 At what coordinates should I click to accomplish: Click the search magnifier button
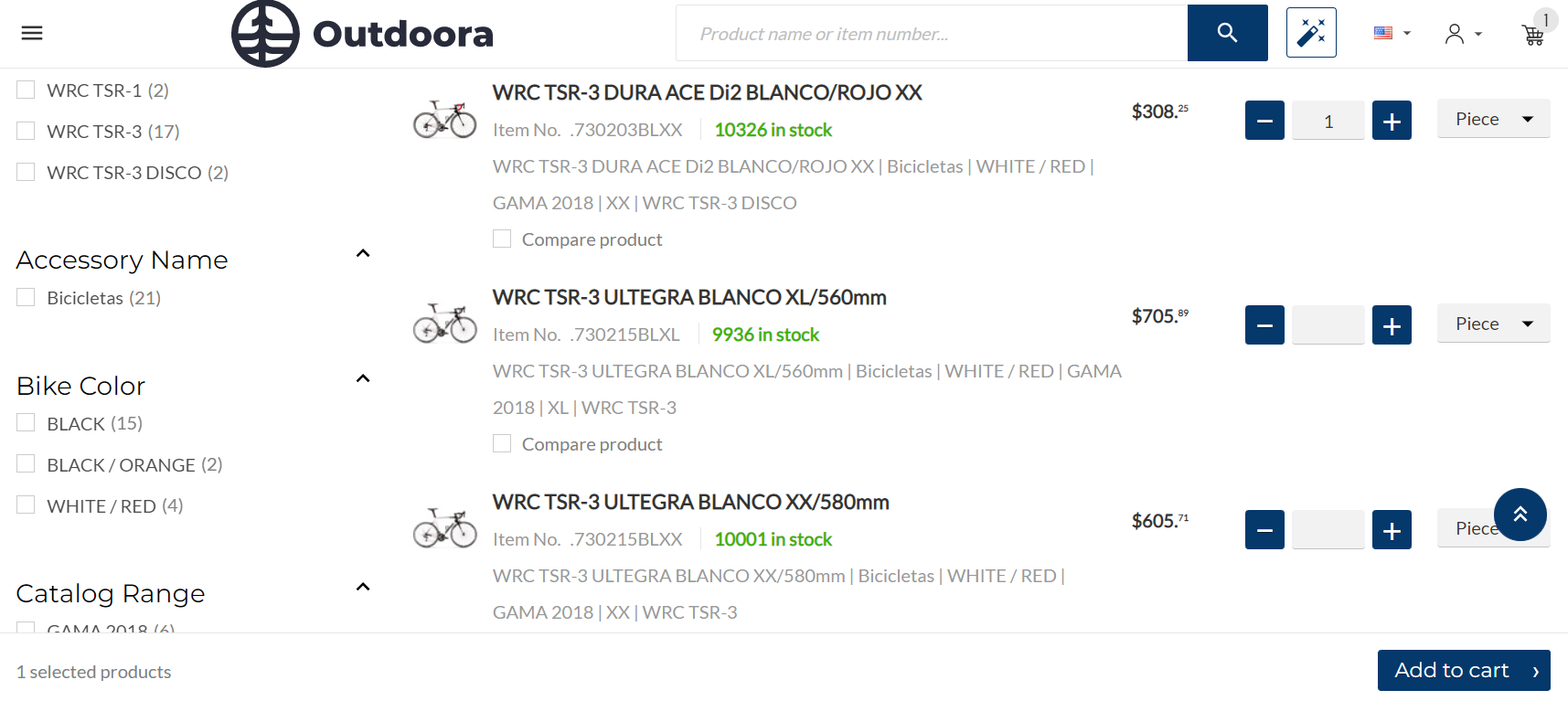[x=1227, y=33]
